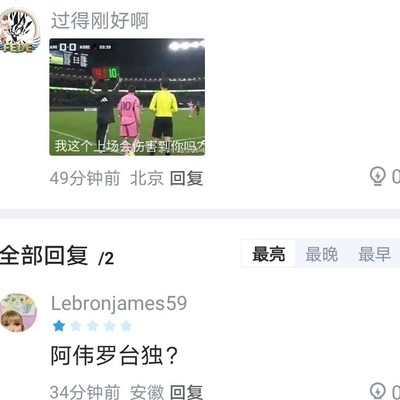The image size is (400, 400).
Task: Click the blue first rating star
Action: click(x=59, y=326)
